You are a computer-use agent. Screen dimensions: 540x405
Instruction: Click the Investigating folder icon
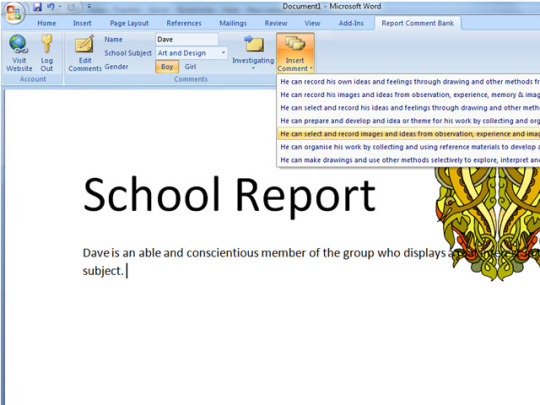click(x=254, y=44)
